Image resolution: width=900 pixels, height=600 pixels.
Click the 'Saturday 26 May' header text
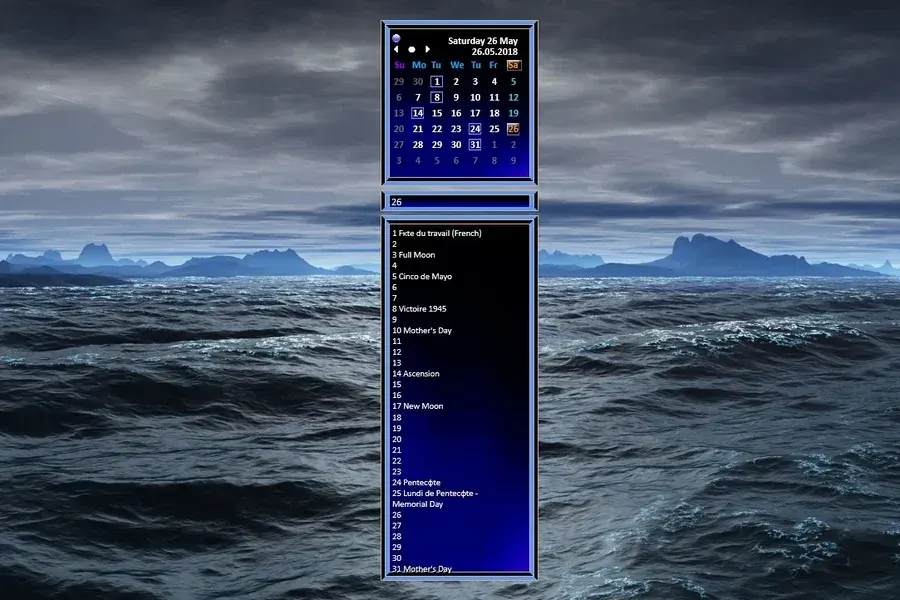click(483, 41)
